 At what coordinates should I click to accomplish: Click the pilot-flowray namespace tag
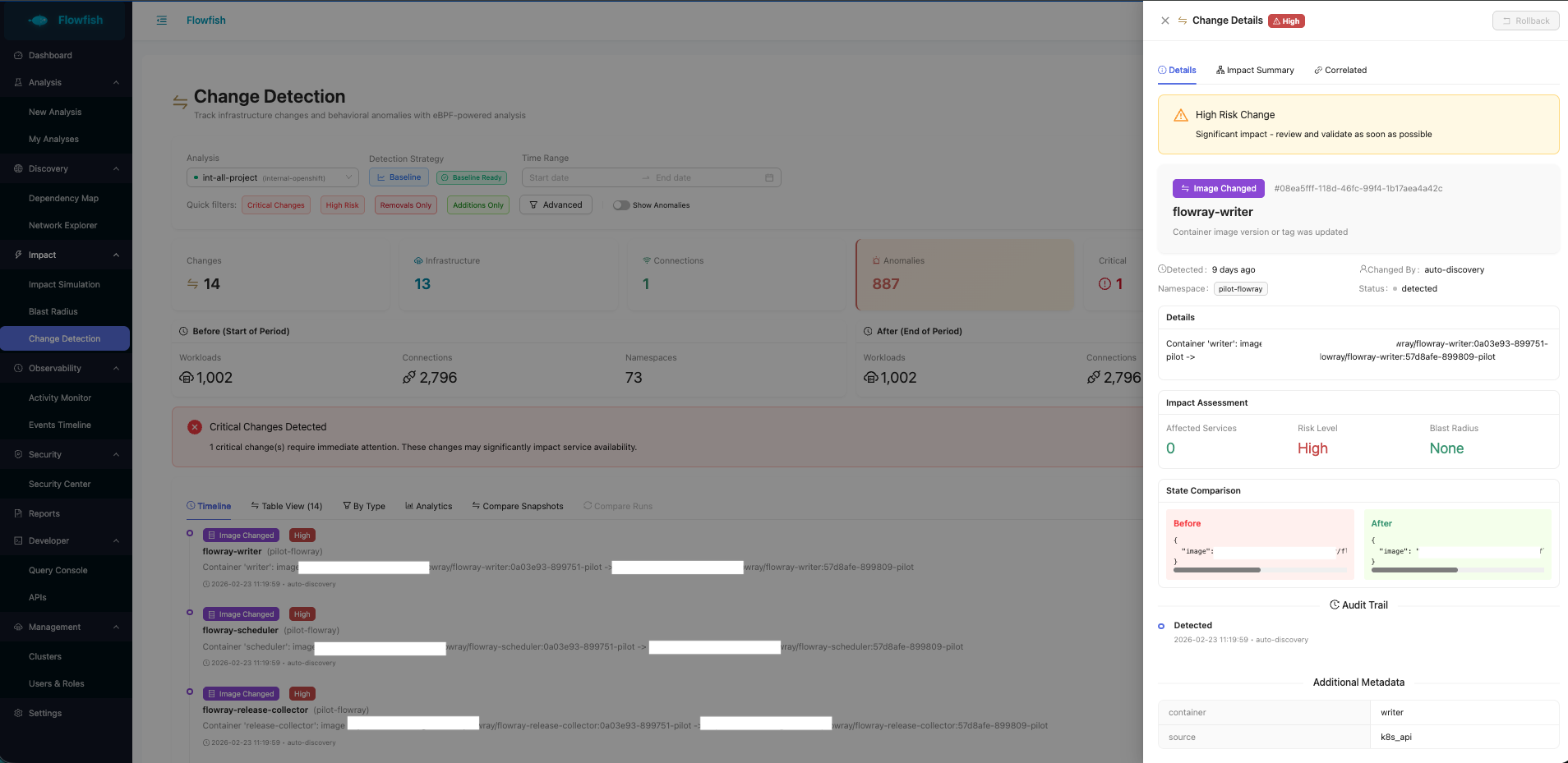(1241, 289)
